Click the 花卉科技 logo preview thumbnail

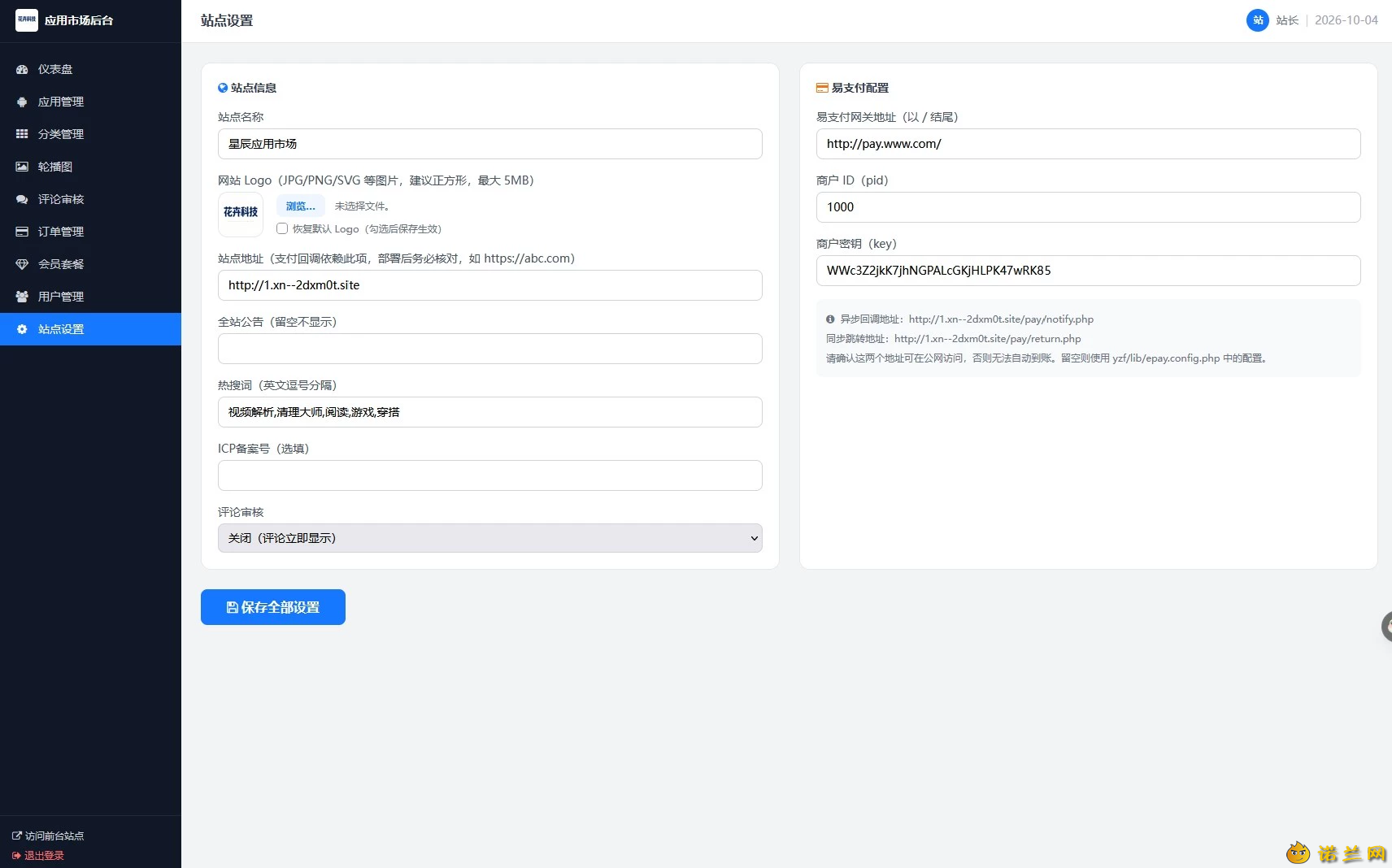241,214
